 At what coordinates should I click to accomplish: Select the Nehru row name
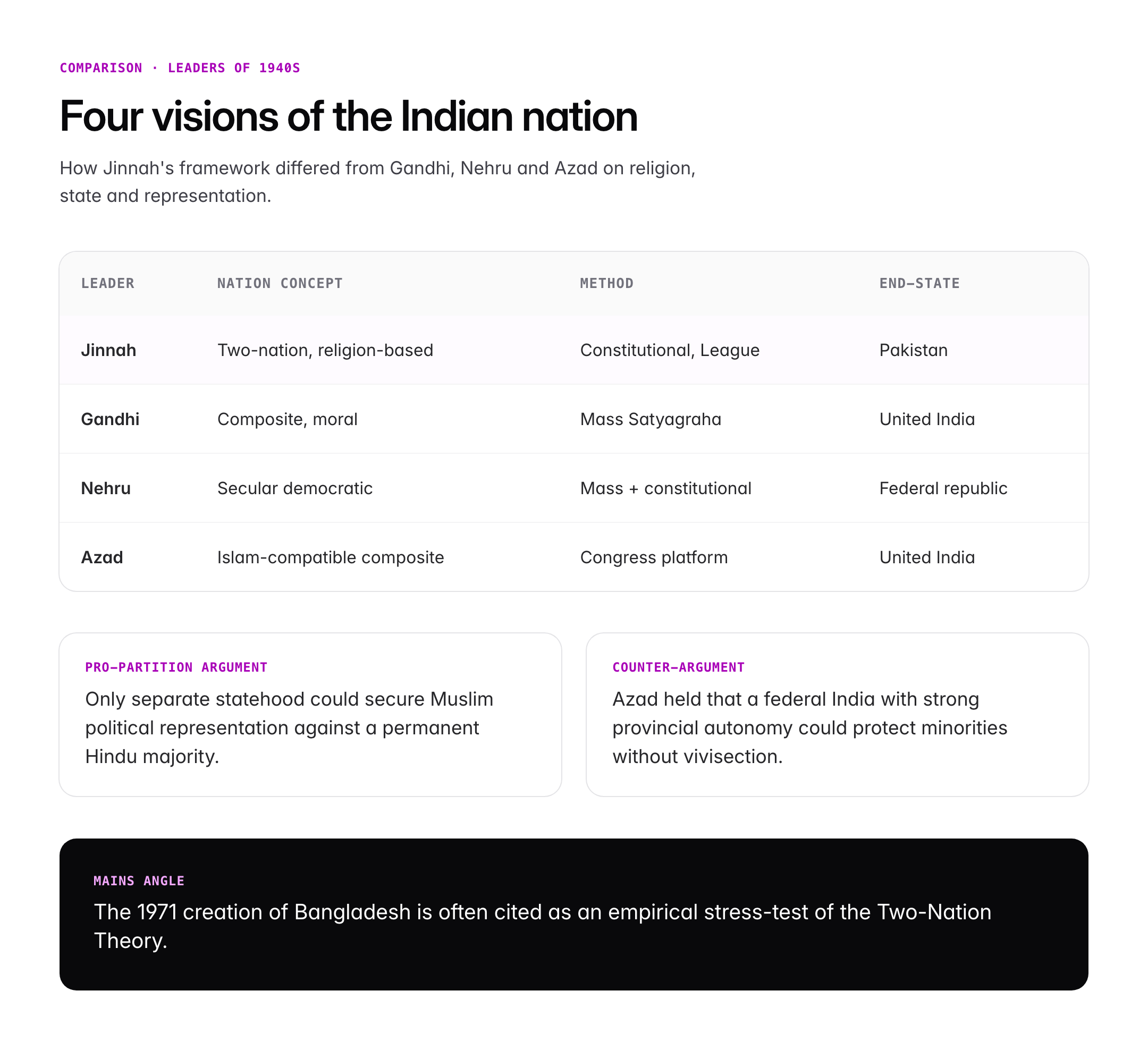click(x=106, y=488)
